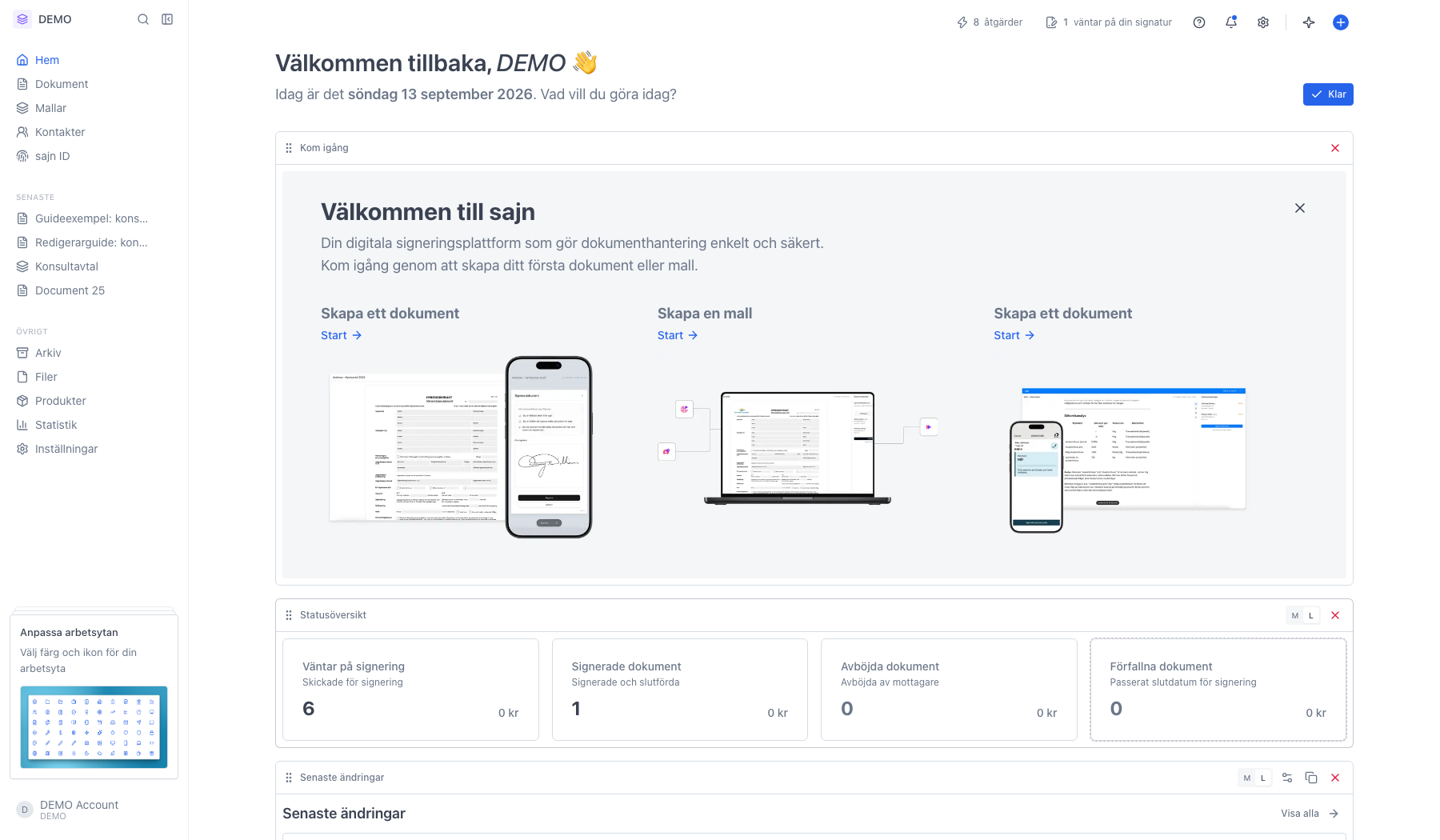The width and height of the screenshot is (1440, 840).
Task: Remove the Kom igång widget with red X
Action: coord(1335,148)
